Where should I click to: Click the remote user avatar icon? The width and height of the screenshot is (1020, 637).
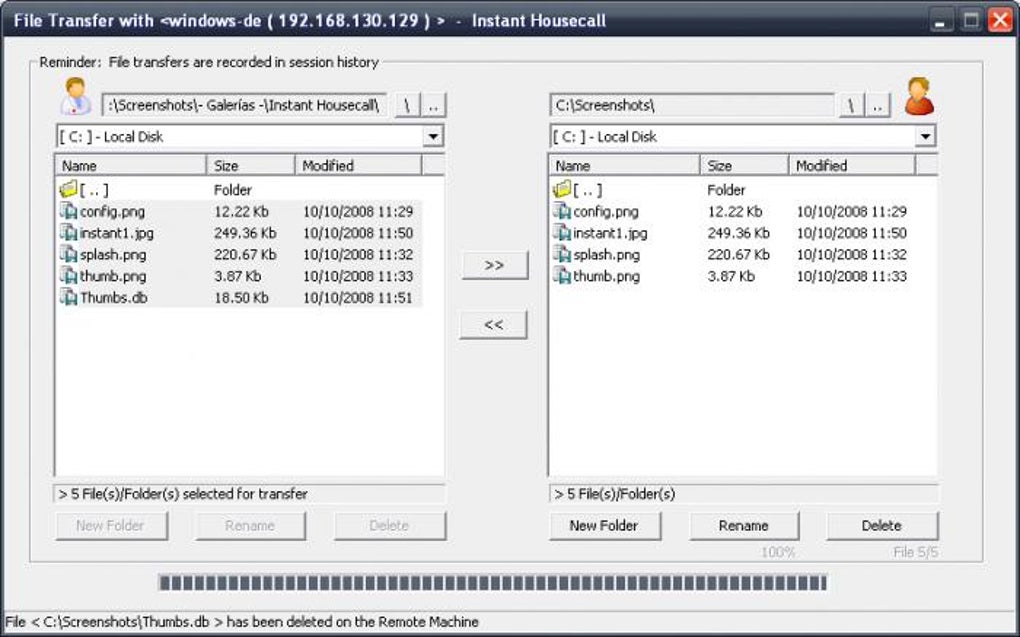pyautogui.click(x=920, y=95)
